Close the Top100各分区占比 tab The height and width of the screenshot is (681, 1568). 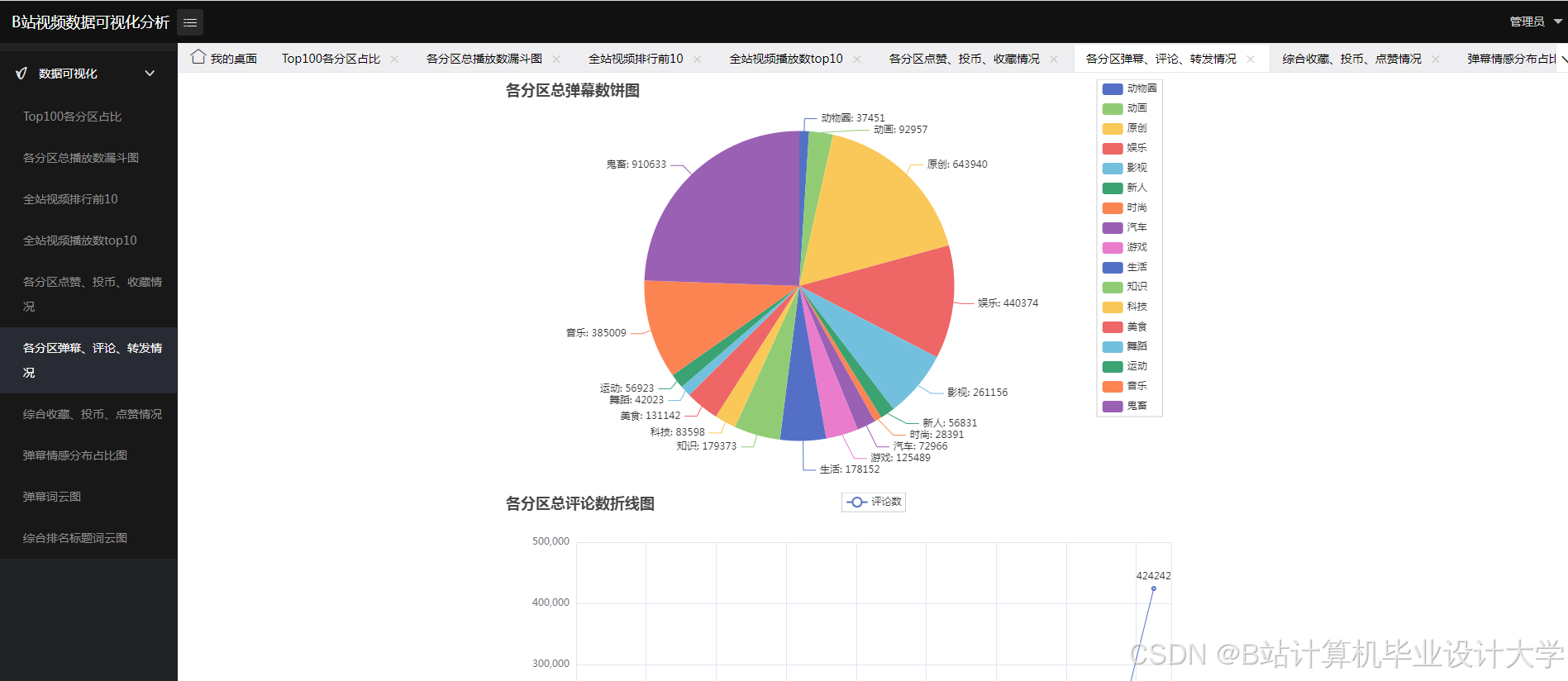394,59
